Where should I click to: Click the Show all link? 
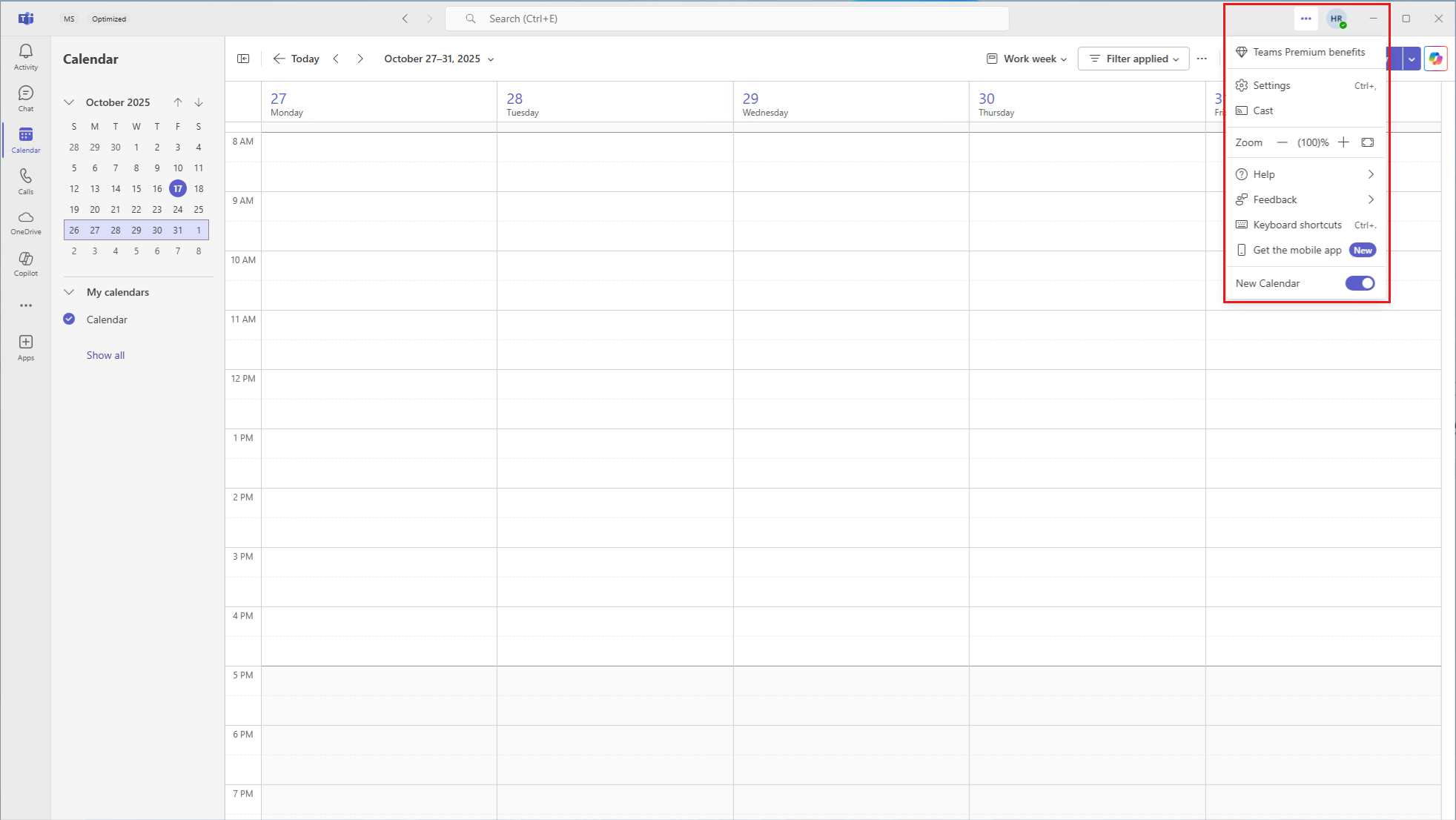[x=105, y=355]
